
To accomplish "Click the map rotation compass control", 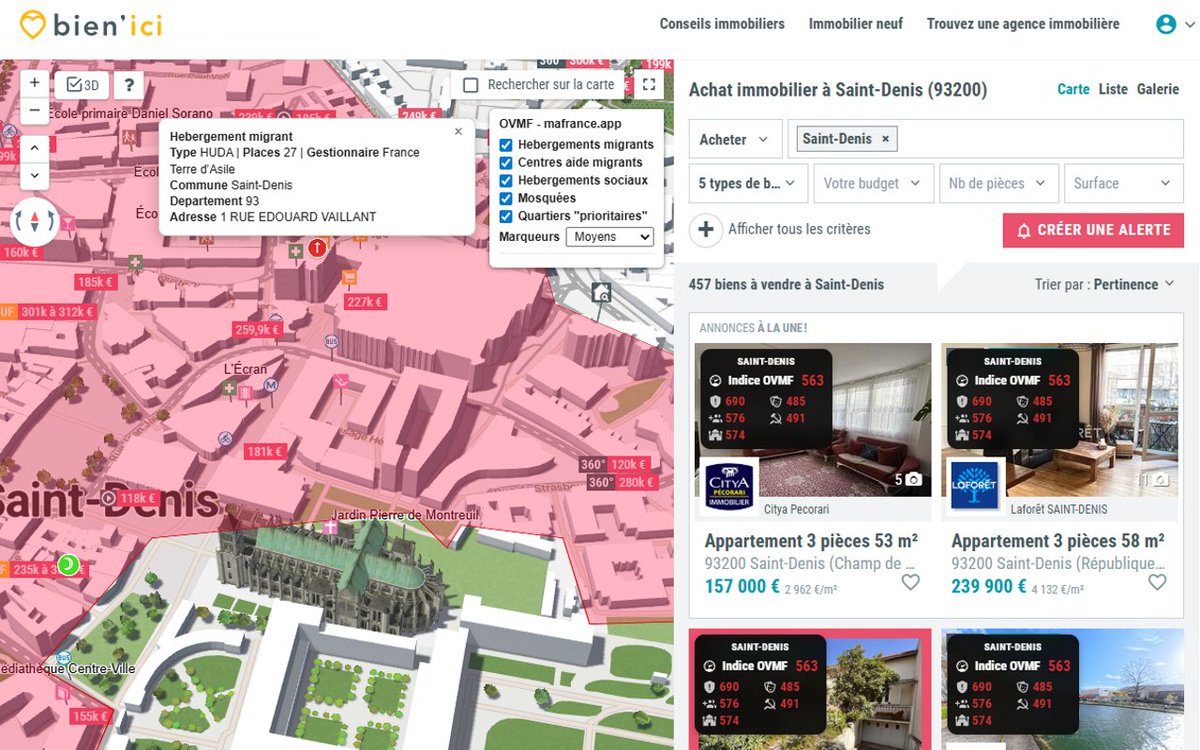I will tap(35, 221).
